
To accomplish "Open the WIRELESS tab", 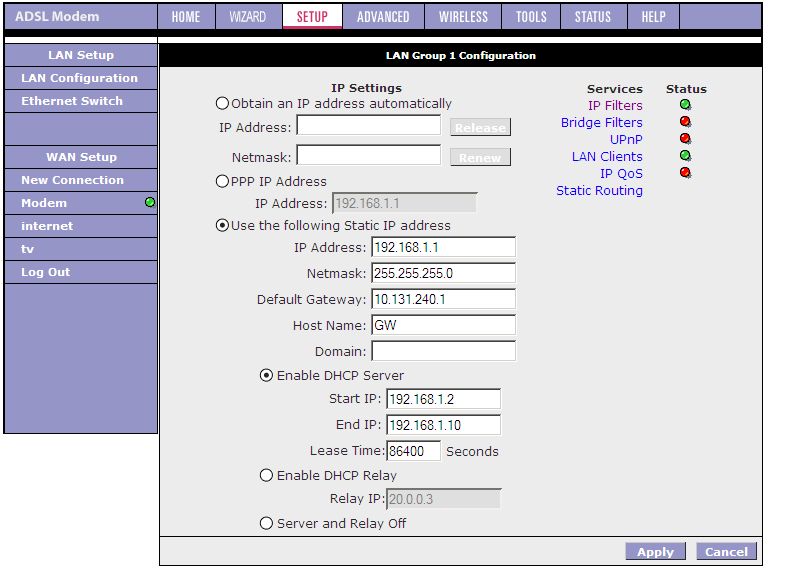I will [x=463, y=17].
